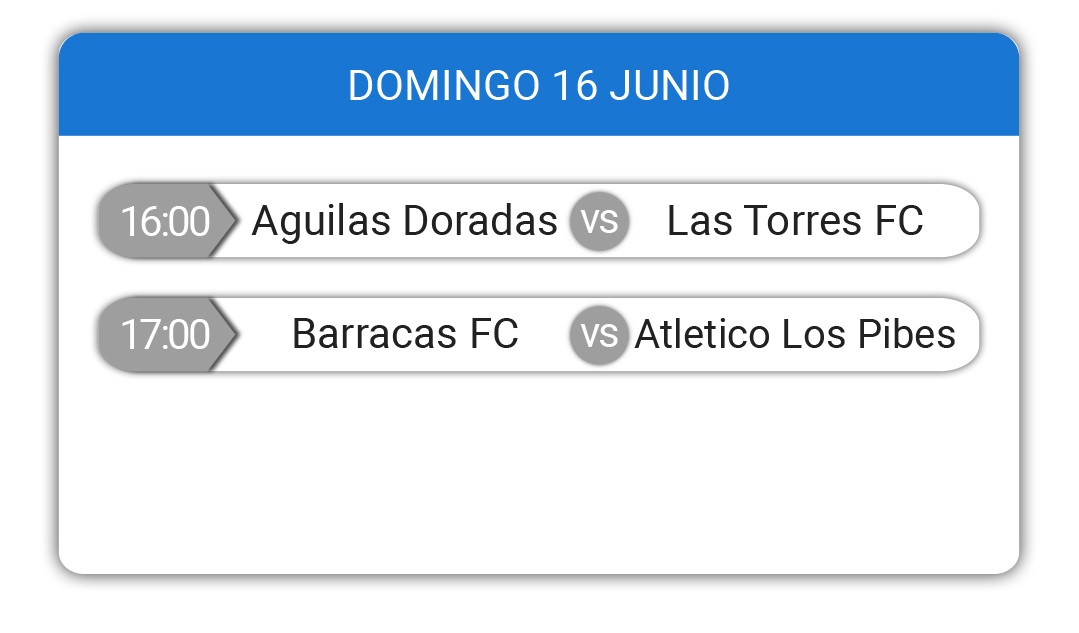Image resolution: width=1079 pixels, height=633 pixels.
Task: Click the word Pibes in the second match
Action: [x=906, y=334]
